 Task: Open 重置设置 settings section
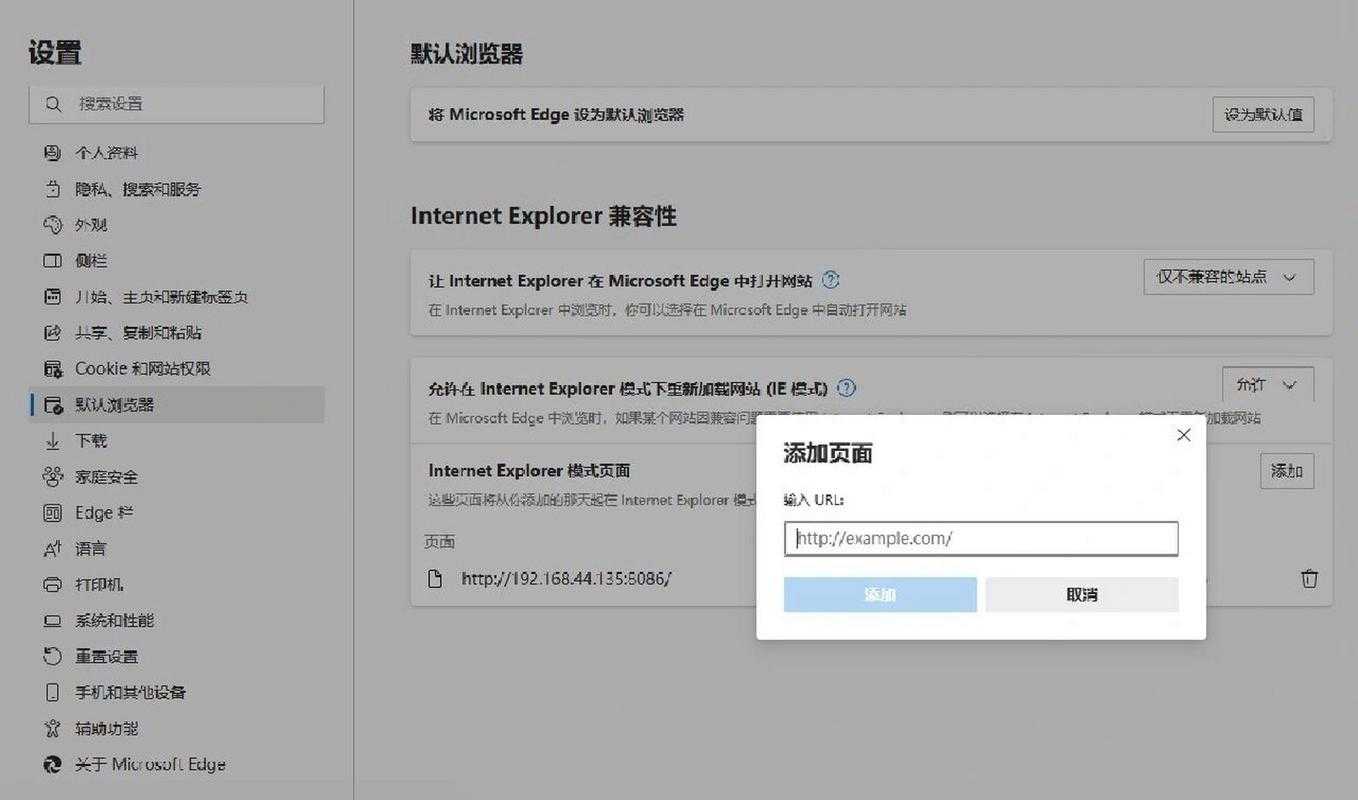pos(177,657)
